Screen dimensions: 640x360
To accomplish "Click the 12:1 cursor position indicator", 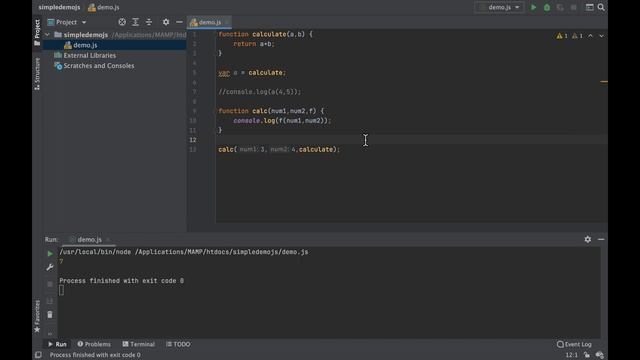I will click(x=571, y=355).
